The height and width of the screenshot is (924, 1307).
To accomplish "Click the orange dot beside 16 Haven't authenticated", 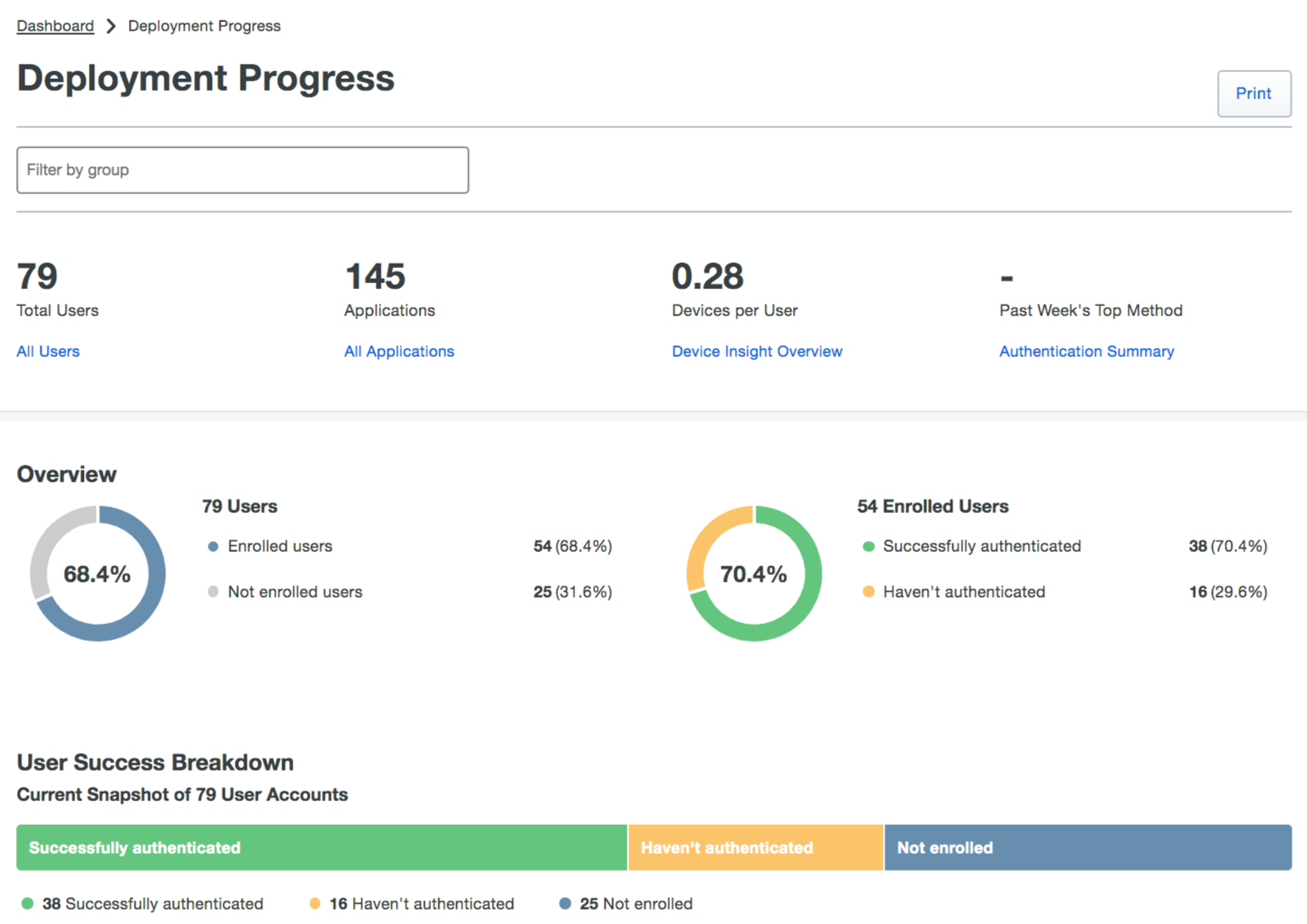I will click(x=315, y=904).
